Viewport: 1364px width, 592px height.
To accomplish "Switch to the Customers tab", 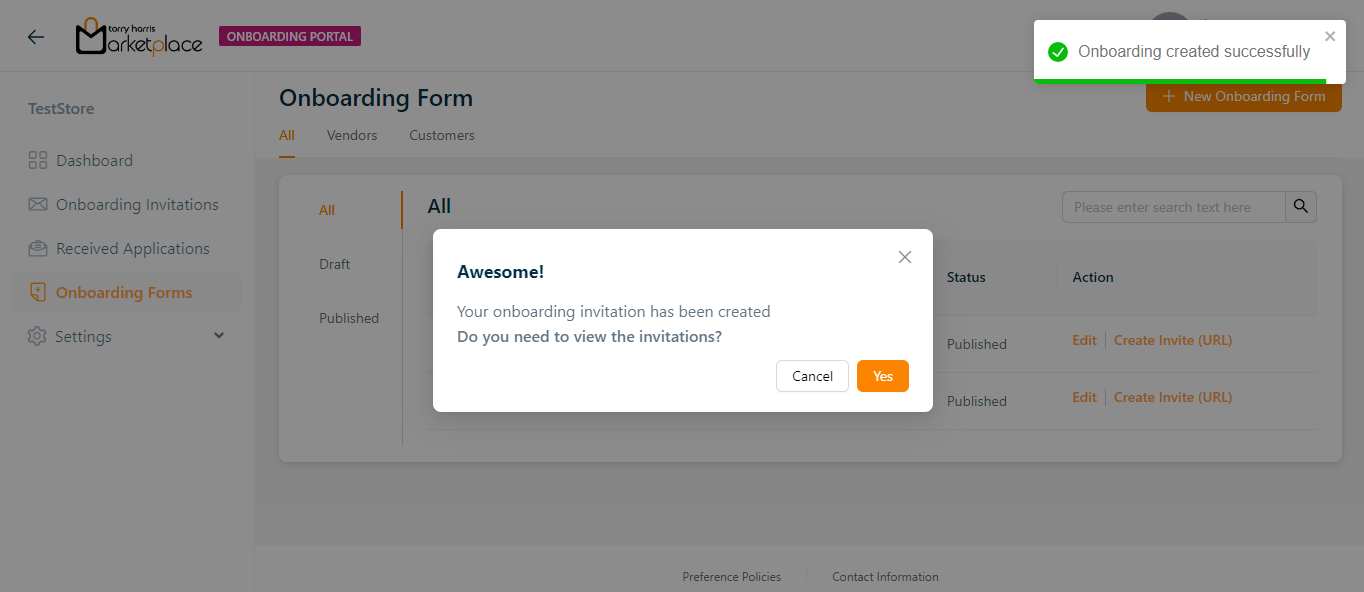I will click(x=442, y=135).
